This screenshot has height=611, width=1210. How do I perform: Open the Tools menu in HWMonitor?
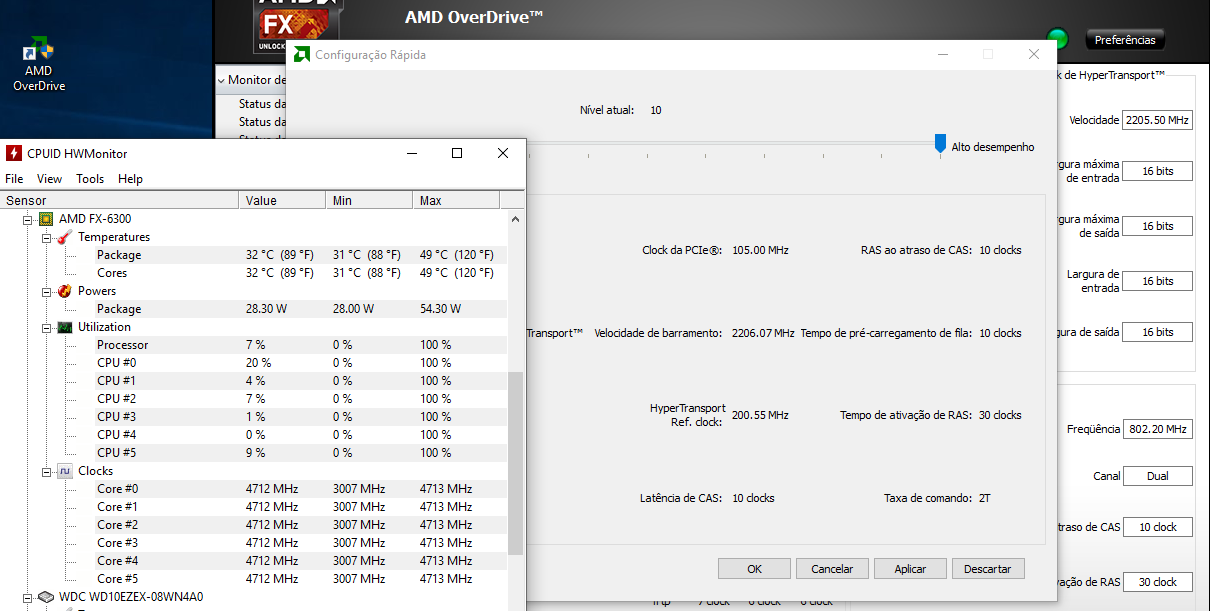click(90, 179)
